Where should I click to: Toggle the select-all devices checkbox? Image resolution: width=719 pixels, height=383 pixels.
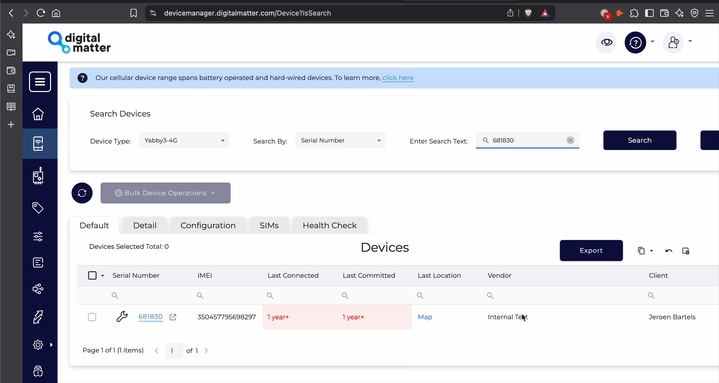pyautogui.click(x=92, y=275)
